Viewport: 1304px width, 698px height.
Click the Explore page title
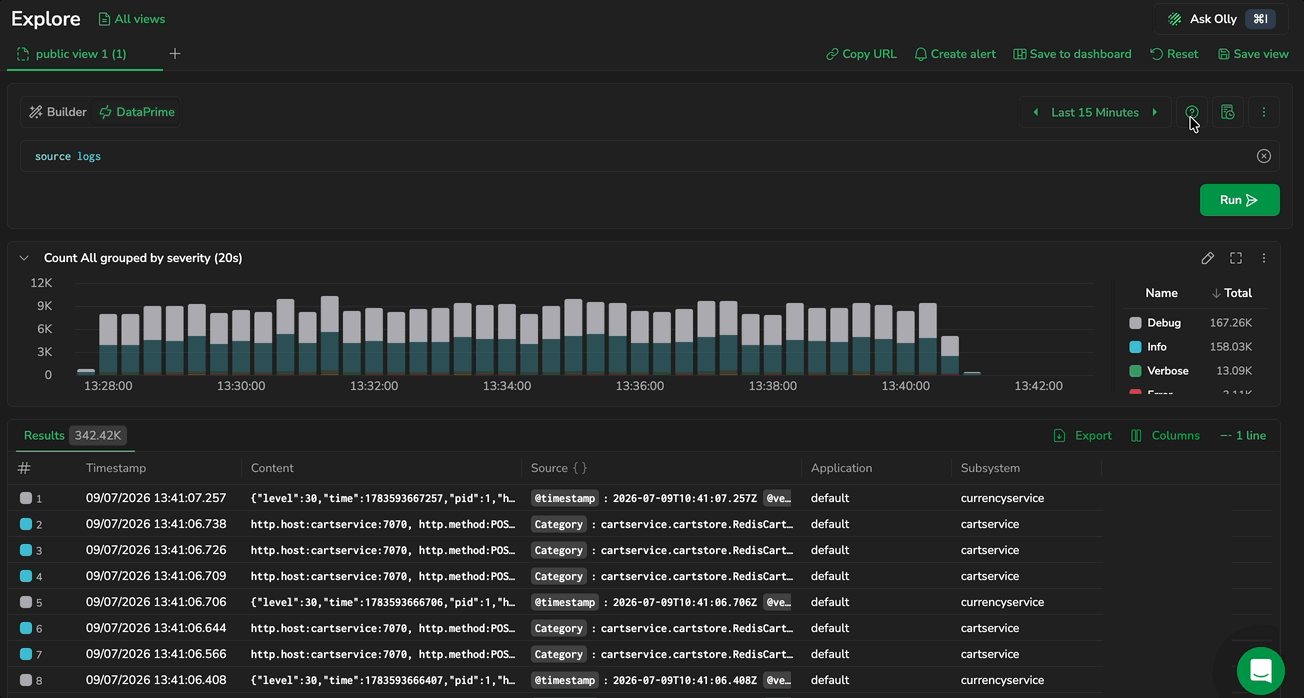coord(46,19)
